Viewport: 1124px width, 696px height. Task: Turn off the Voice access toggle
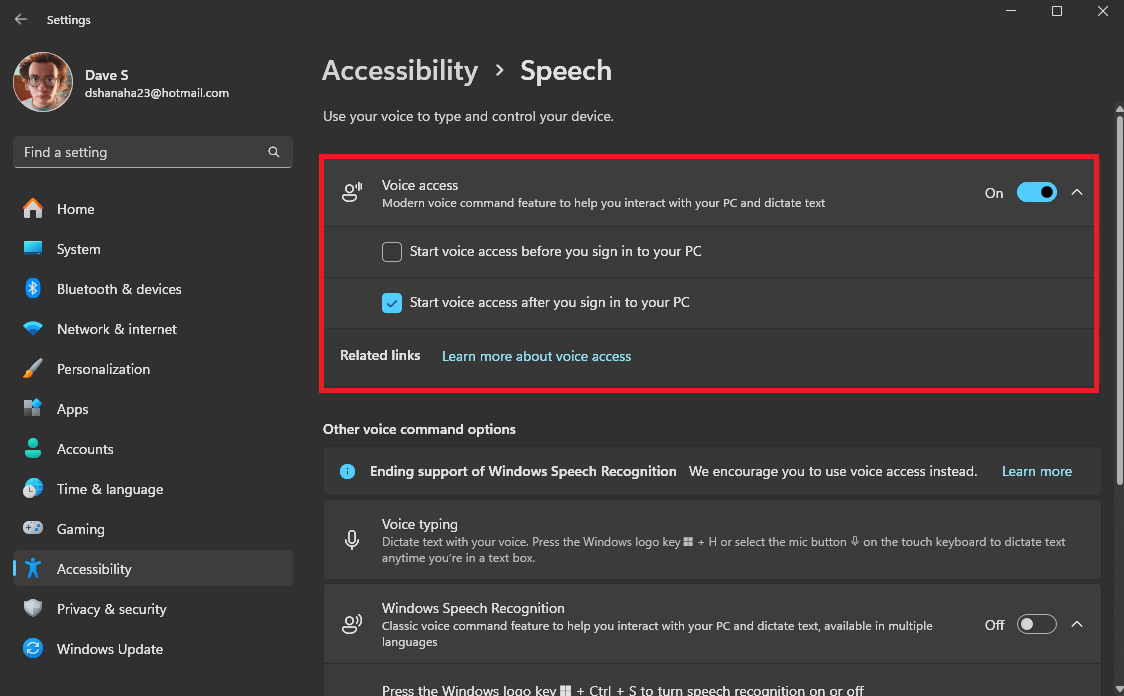point(1038,192)
